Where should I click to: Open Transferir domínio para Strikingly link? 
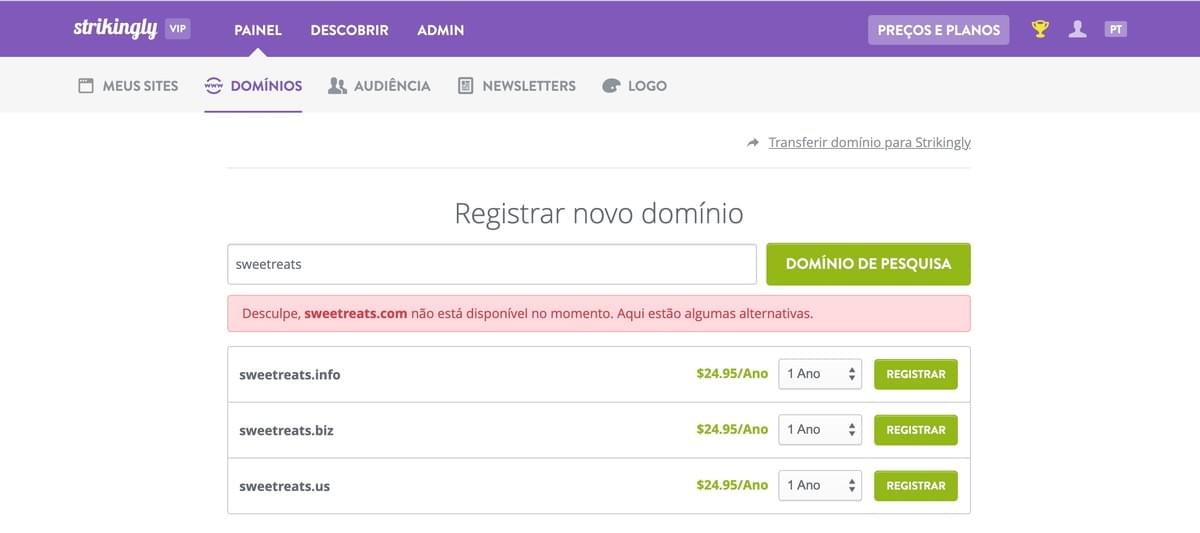click(x=869, y=143)
